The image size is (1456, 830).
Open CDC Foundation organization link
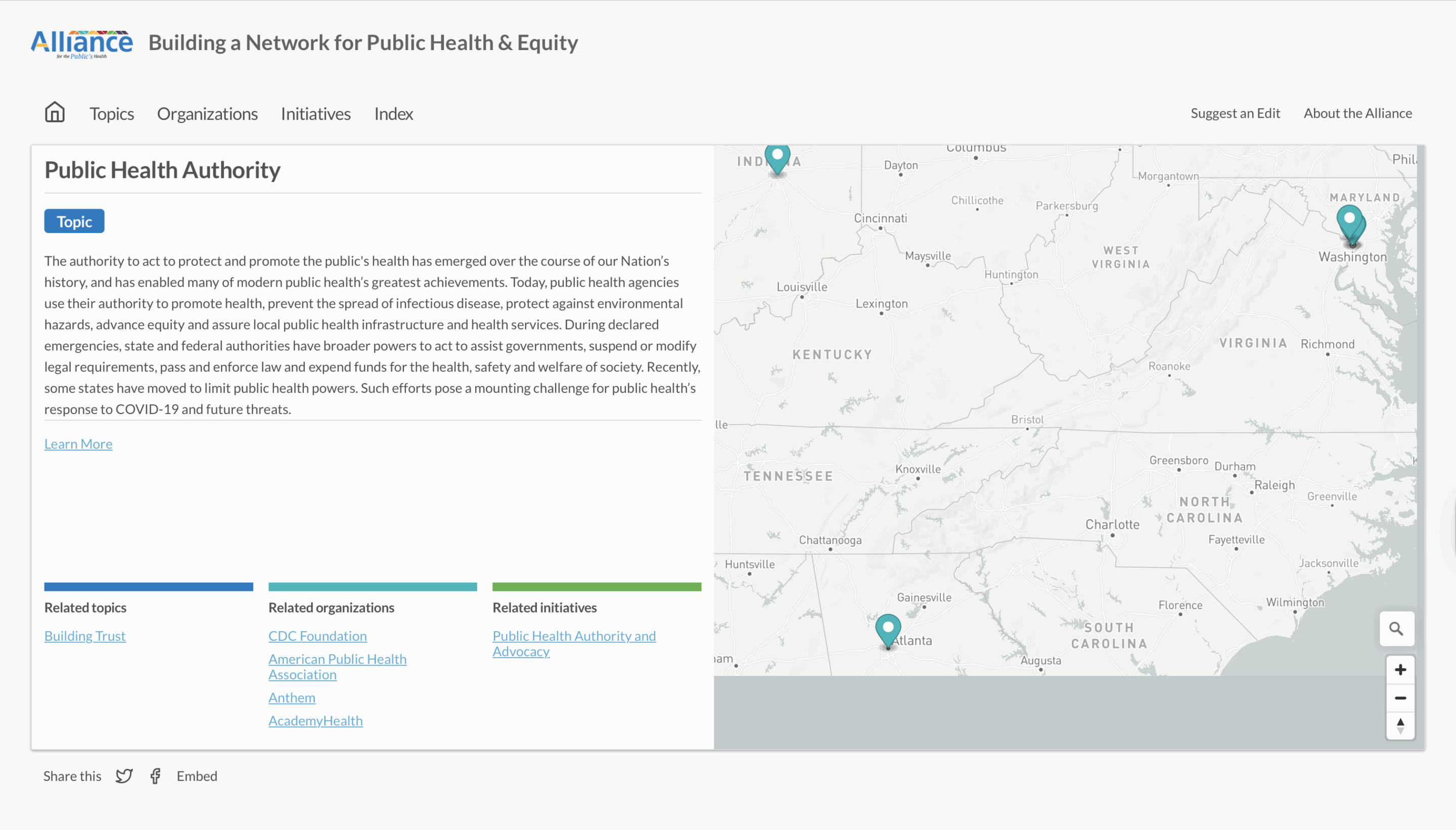[317, 635]
